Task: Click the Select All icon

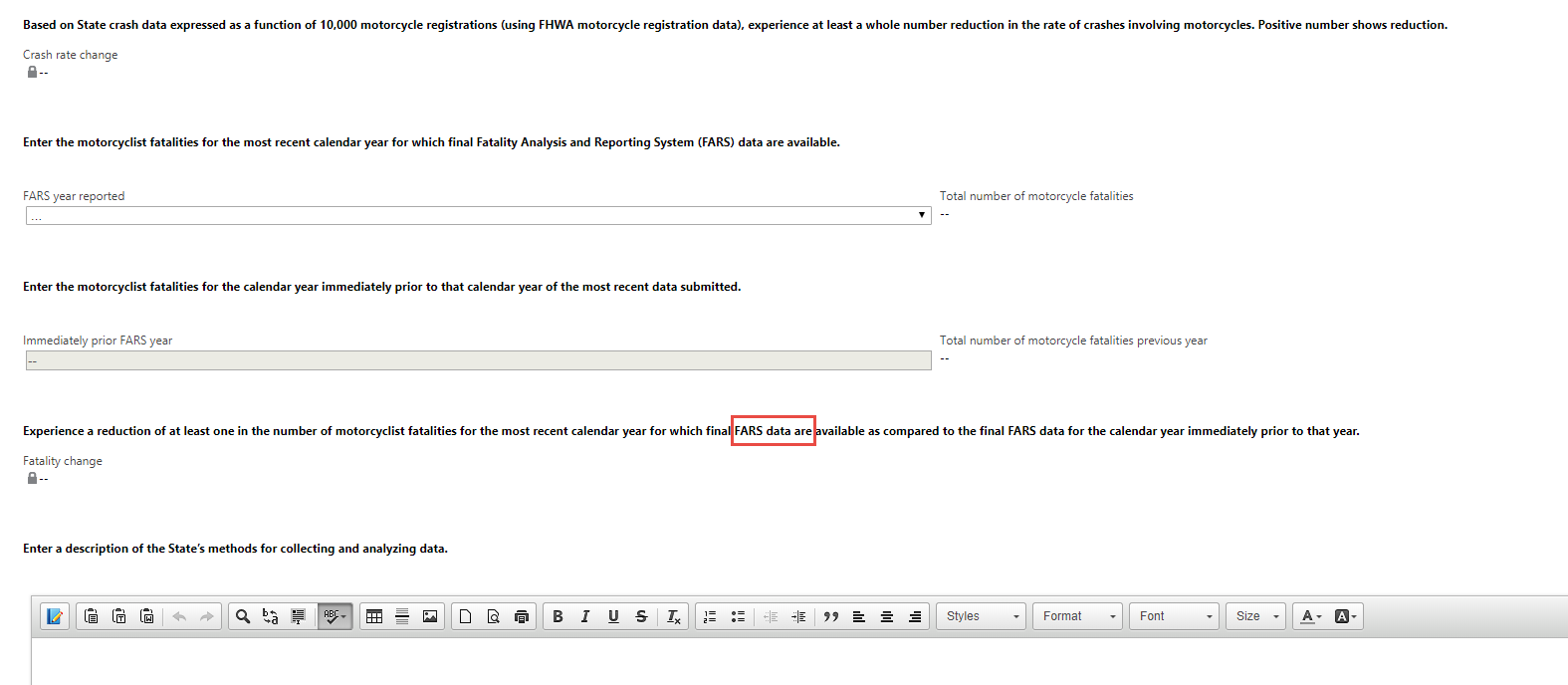Action: 299,616
